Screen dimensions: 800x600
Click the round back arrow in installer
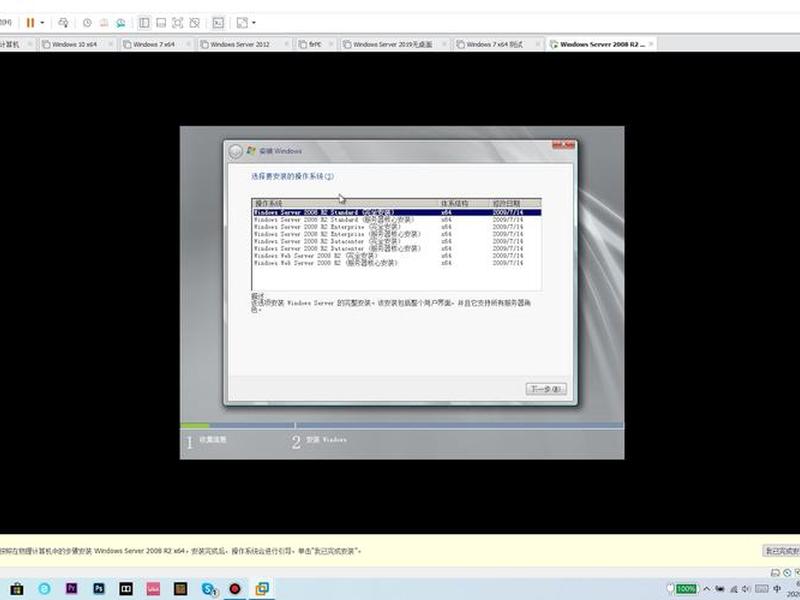tap(235, 151)
